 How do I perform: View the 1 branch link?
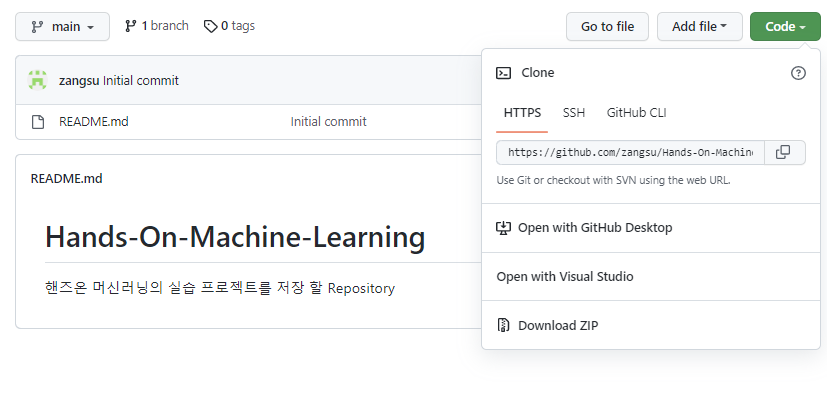click(x=157, y=26)
